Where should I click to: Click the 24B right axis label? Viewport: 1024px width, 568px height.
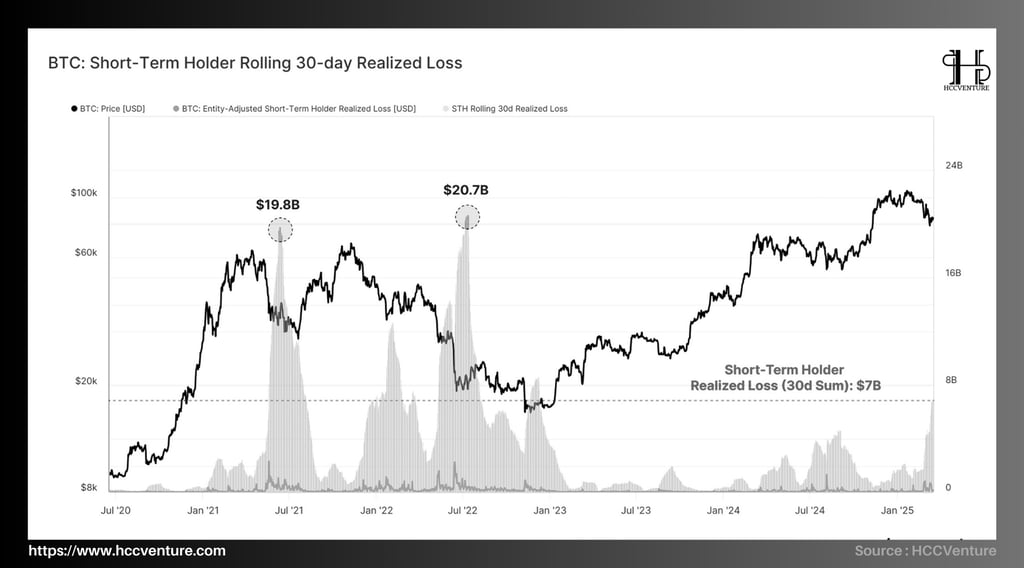click(x=953, y=166)
